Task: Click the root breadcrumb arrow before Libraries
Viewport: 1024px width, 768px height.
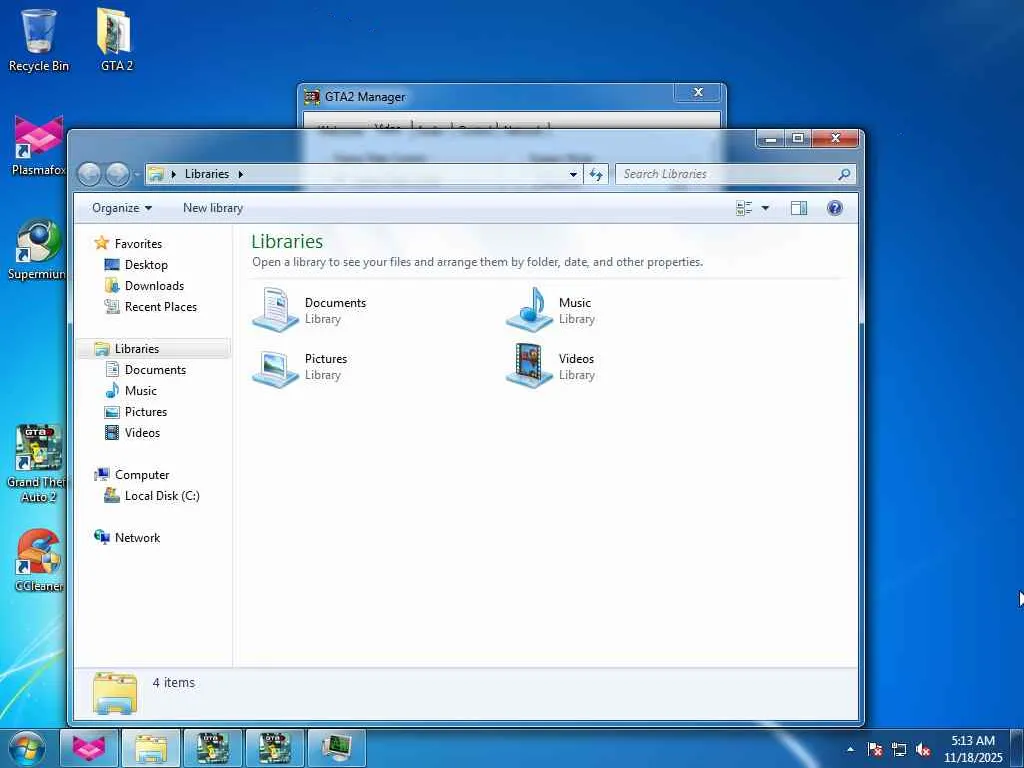Action: pos(174,174)
